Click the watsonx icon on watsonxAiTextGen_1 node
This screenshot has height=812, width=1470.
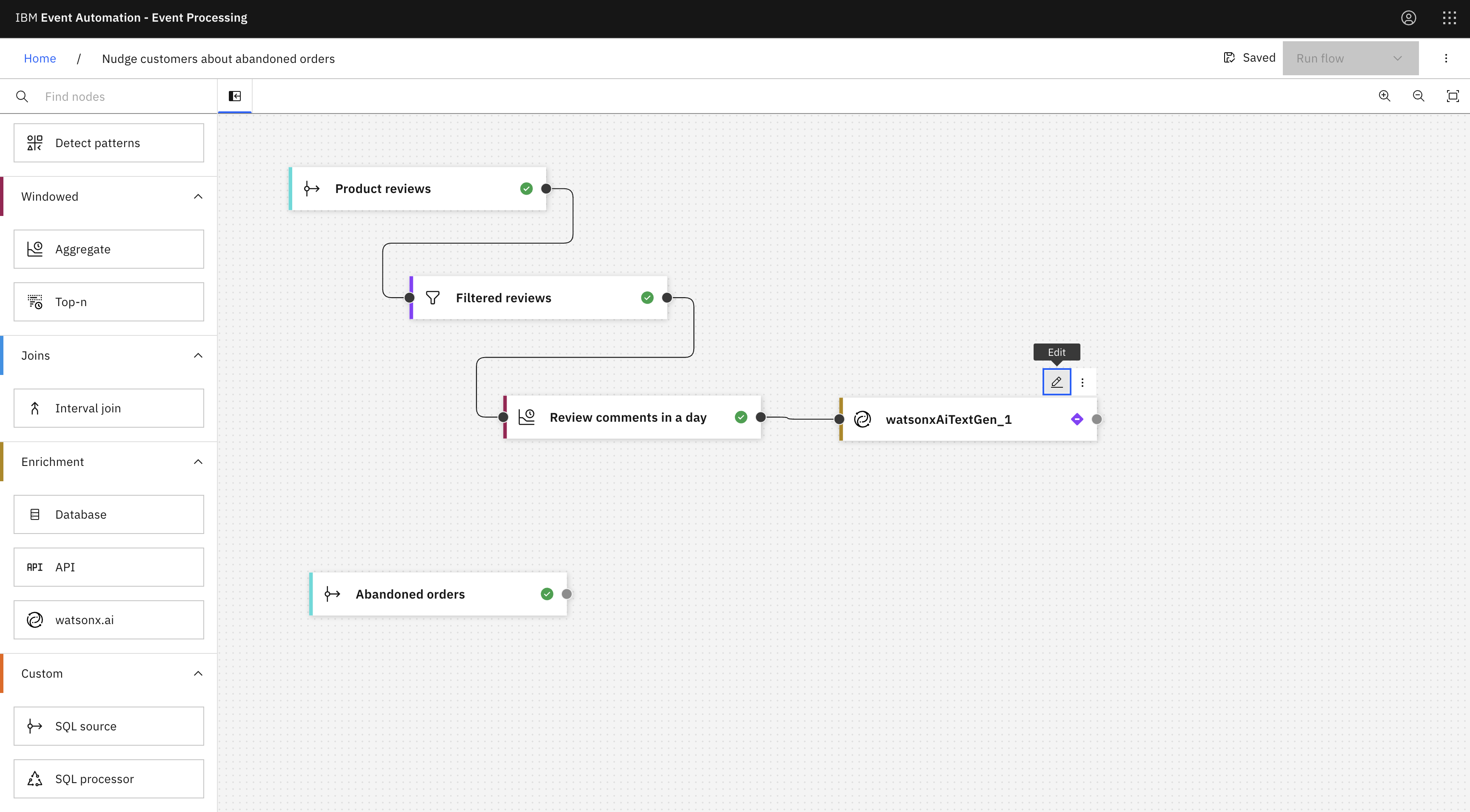click(862, 419)
